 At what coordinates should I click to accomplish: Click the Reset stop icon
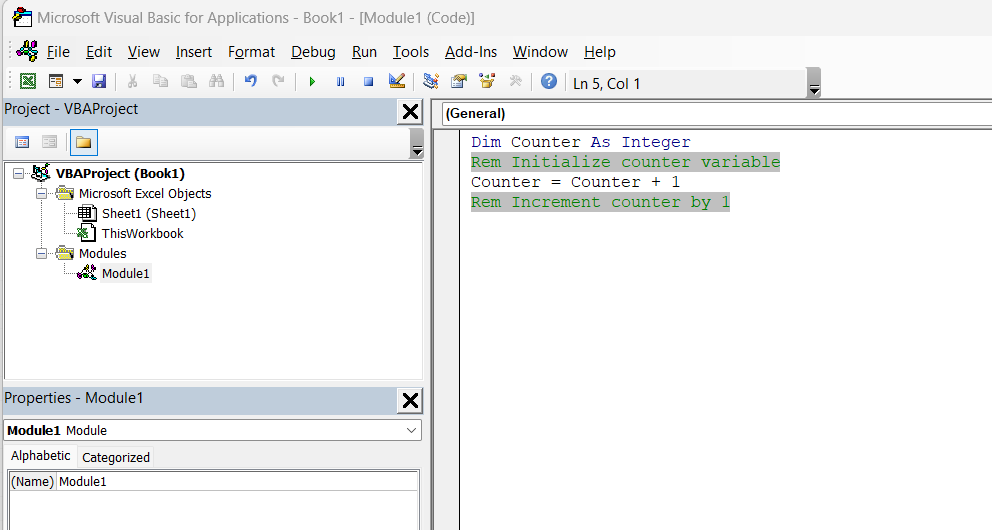coord(368,82)
